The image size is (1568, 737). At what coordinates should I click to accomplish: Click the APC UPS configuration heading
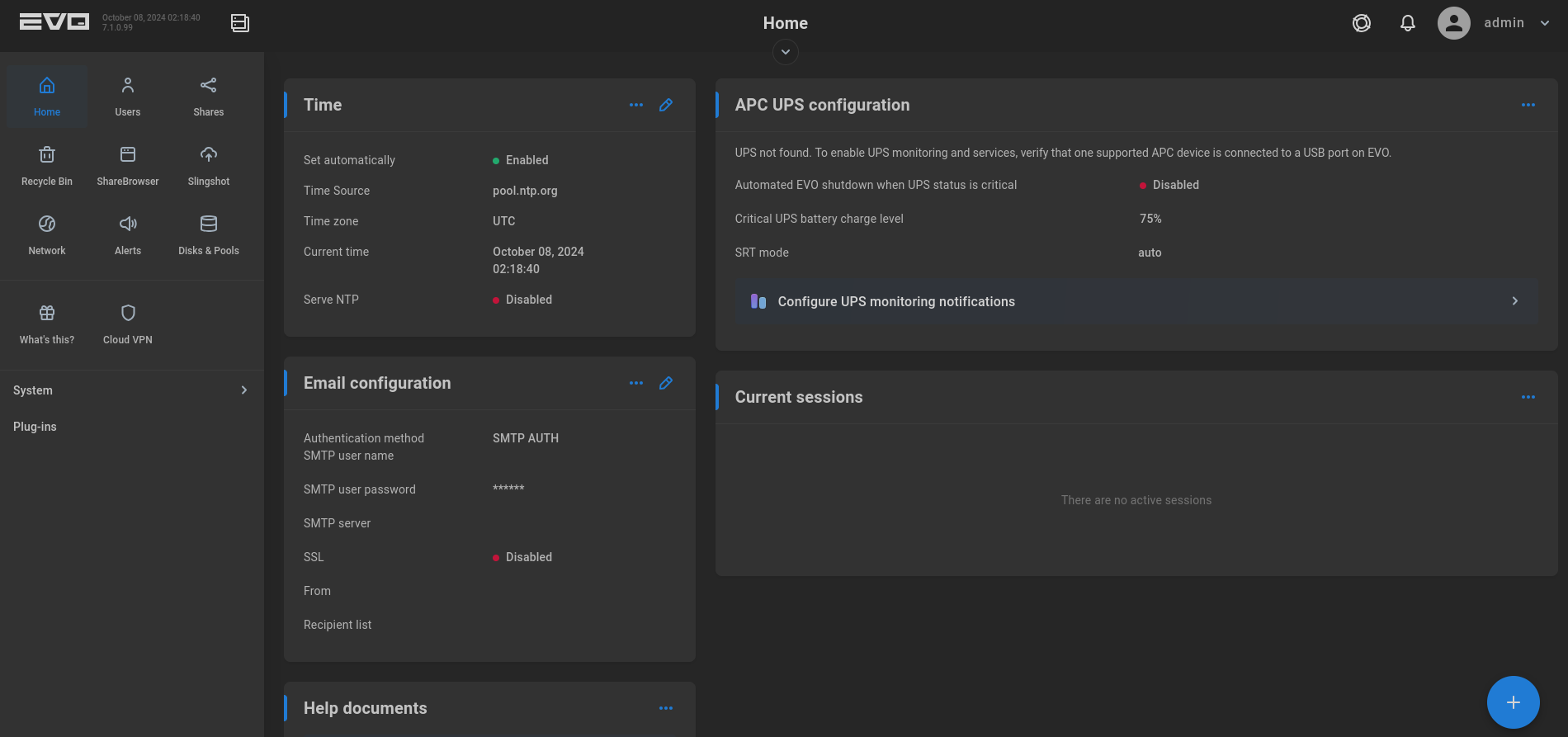tap(823, 105)
